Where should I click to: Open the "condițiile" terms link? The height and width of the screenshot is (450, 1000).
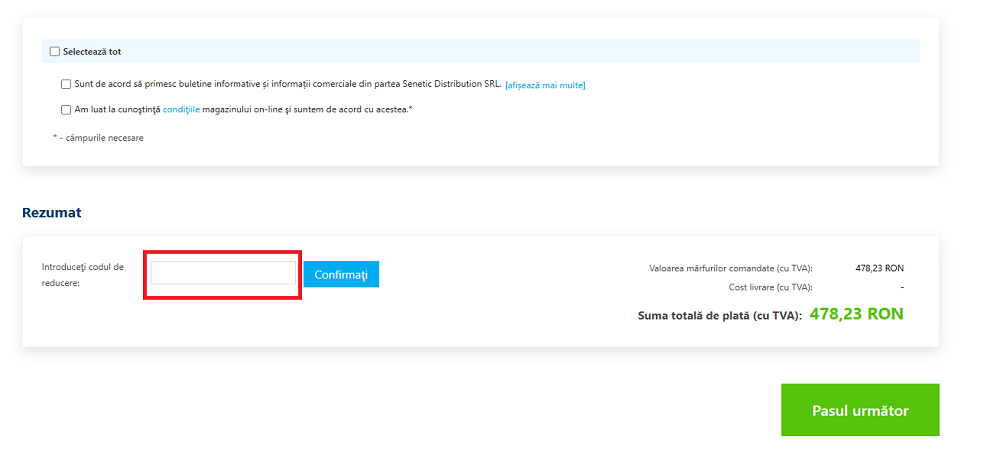(x=181, y=110)
